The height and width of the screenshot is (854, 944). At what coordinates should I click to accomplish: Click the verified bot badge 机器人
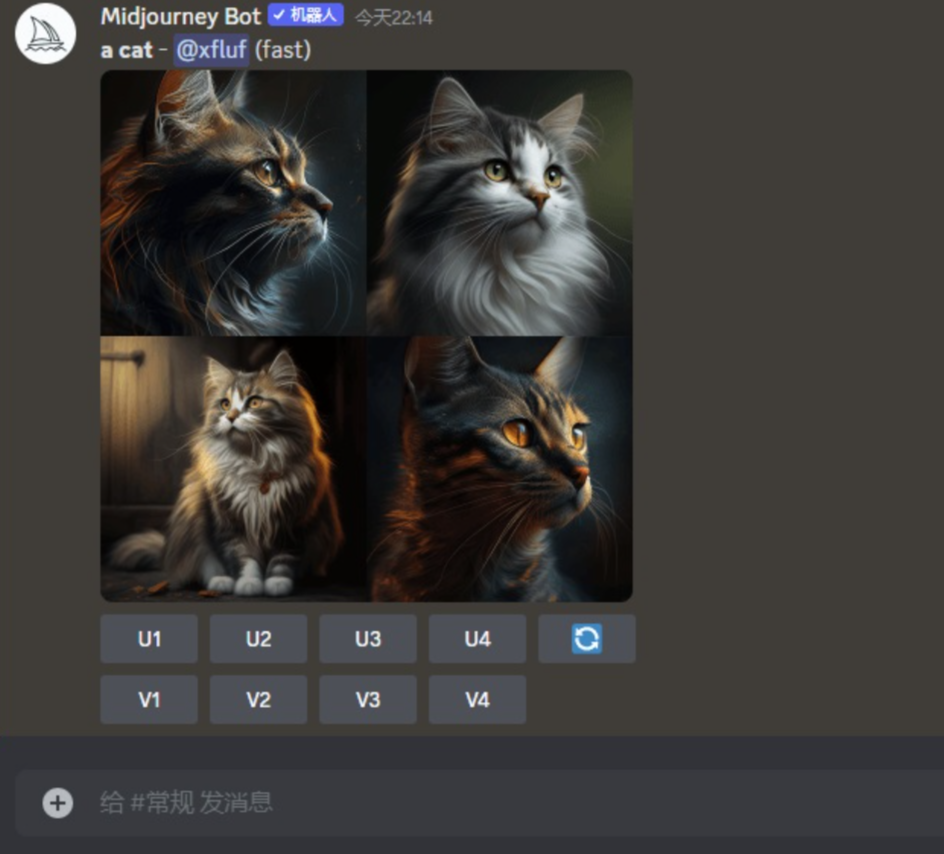pyautogui.click(x=306, y=15)
